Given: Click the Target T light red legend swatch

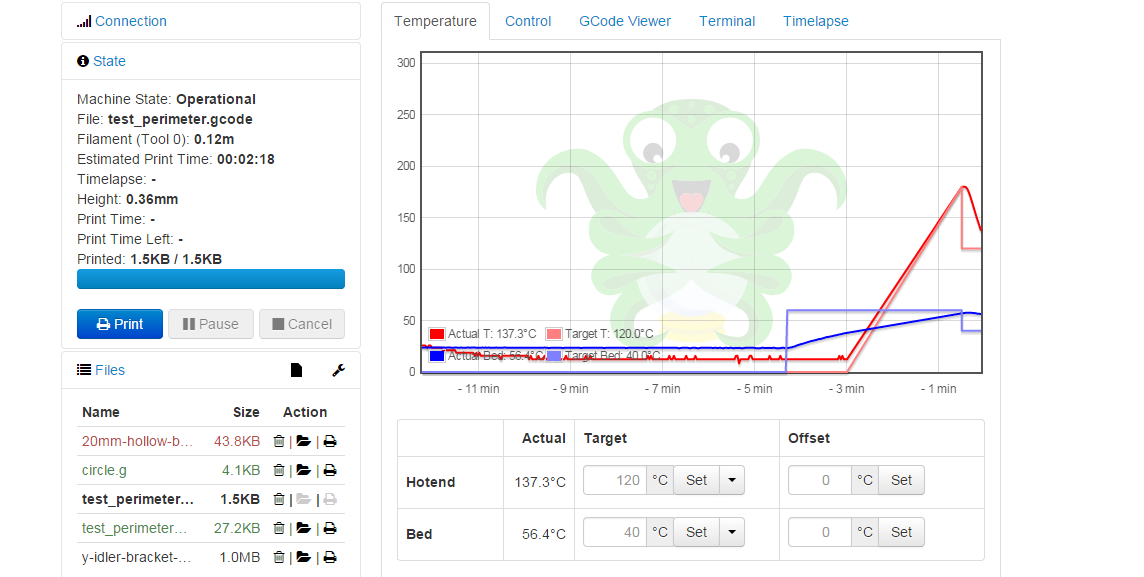Looking at the screenshot, I should click(554, 334).
